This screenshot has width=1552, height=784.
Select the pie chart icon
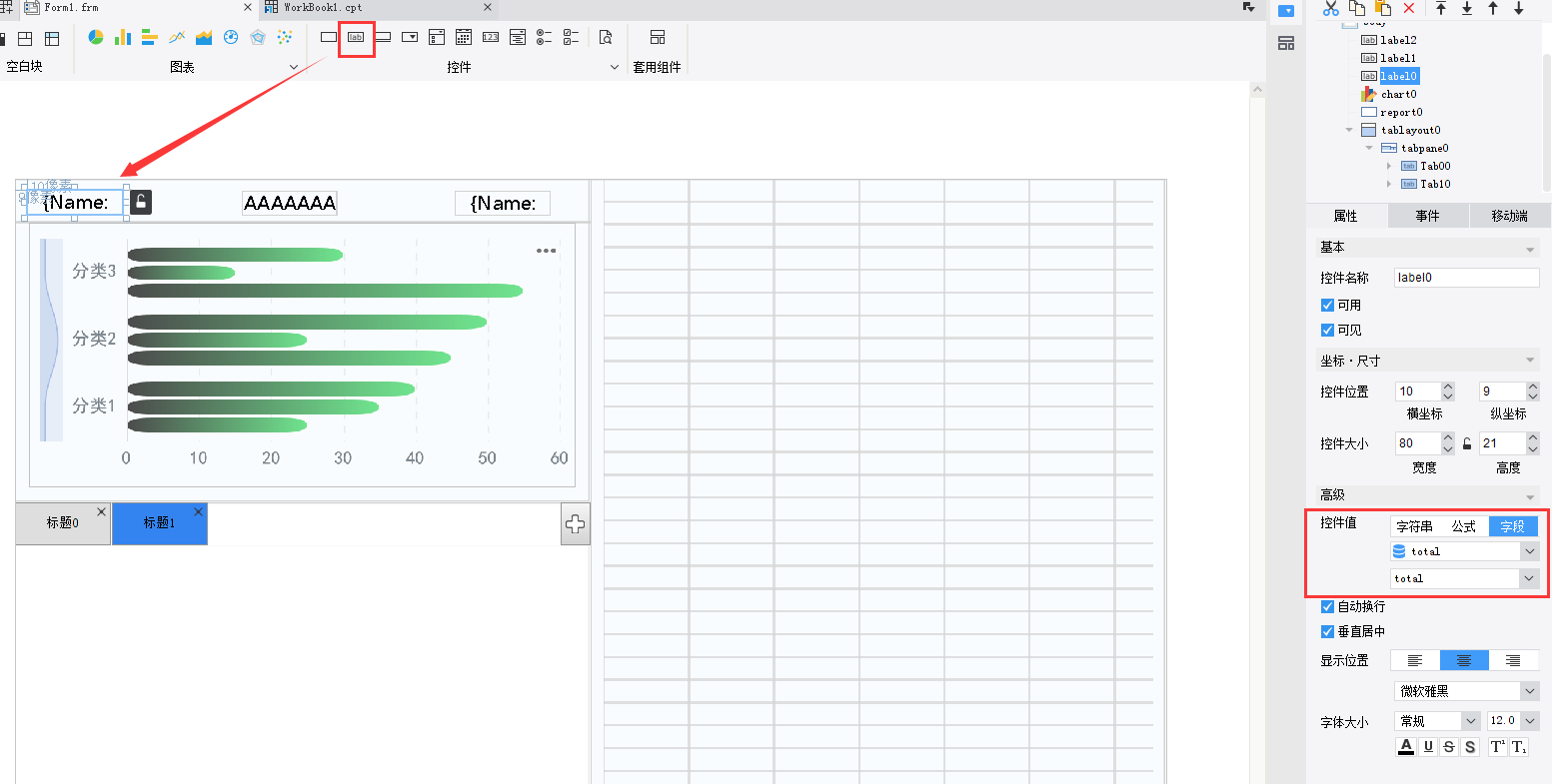coord(96,38)
